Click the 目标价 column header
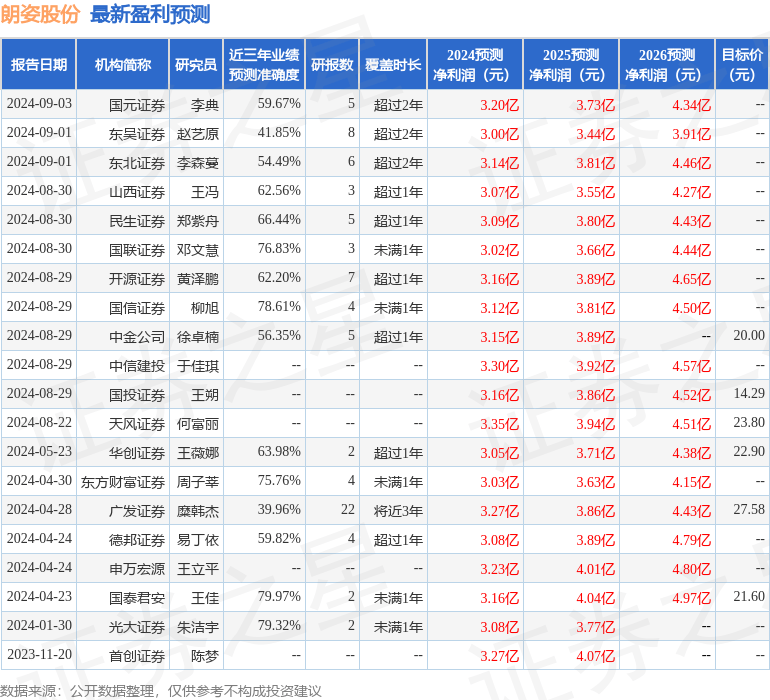This screenshot has width=770, height=700. coord(742,64)
